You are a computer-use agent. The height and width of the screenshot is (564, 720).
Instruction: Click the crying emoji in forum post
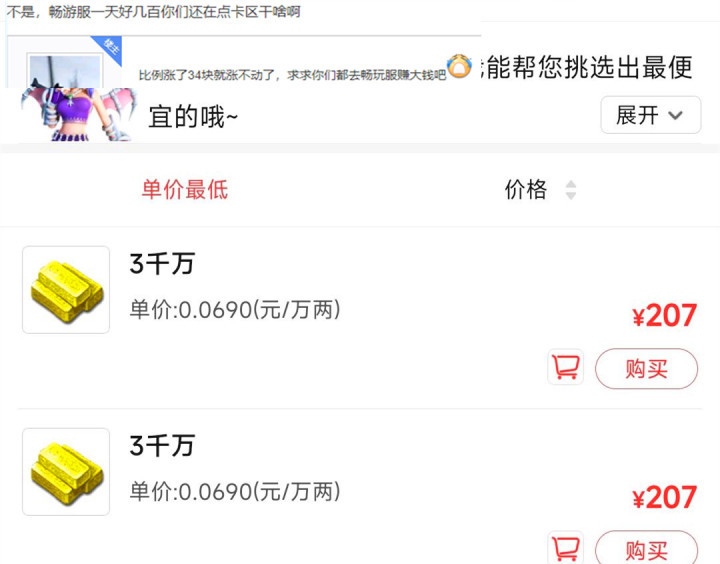coord(460,66)
